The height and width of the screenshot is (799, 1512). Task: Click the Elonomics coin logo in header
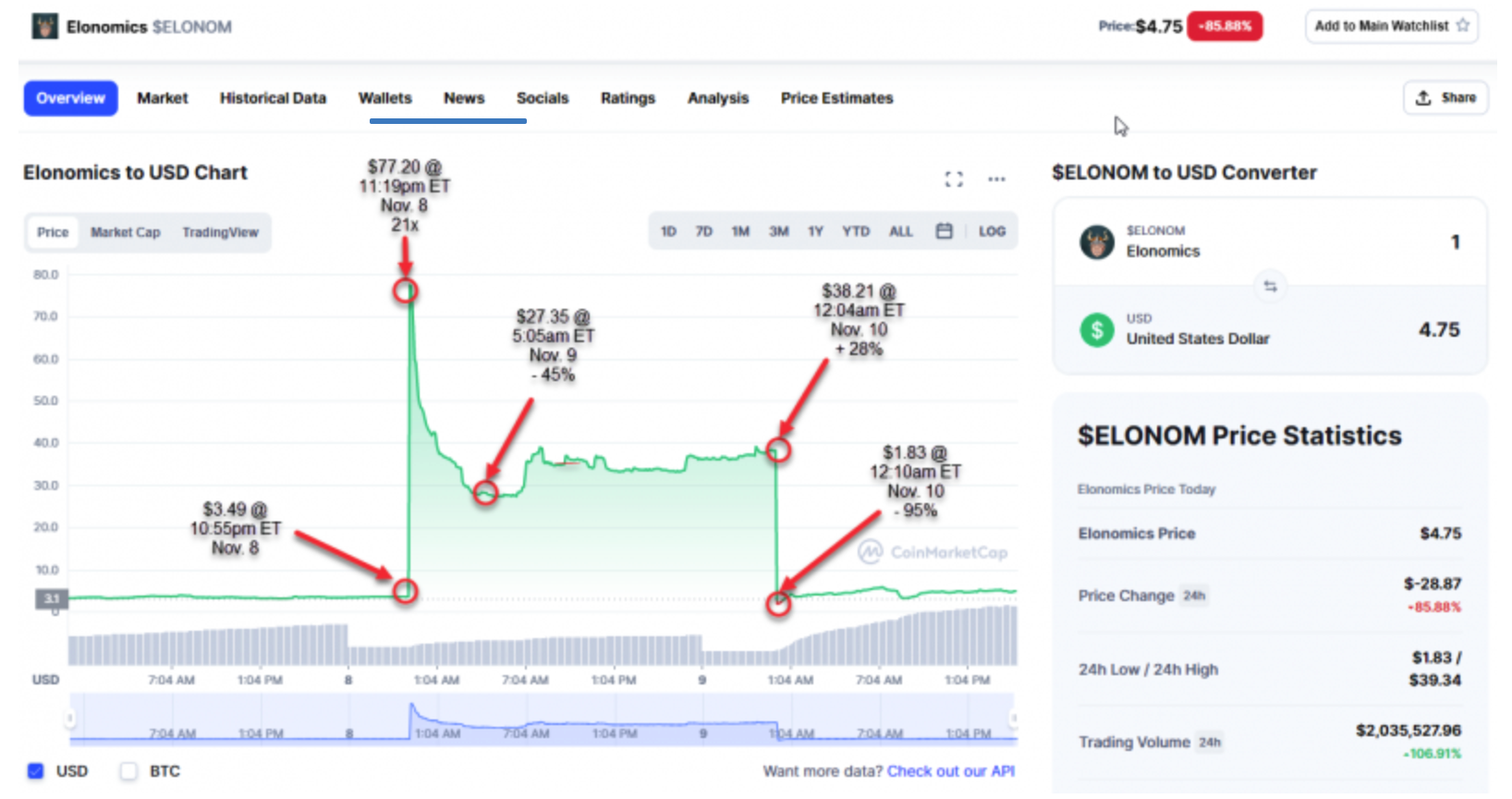point(44,26)
